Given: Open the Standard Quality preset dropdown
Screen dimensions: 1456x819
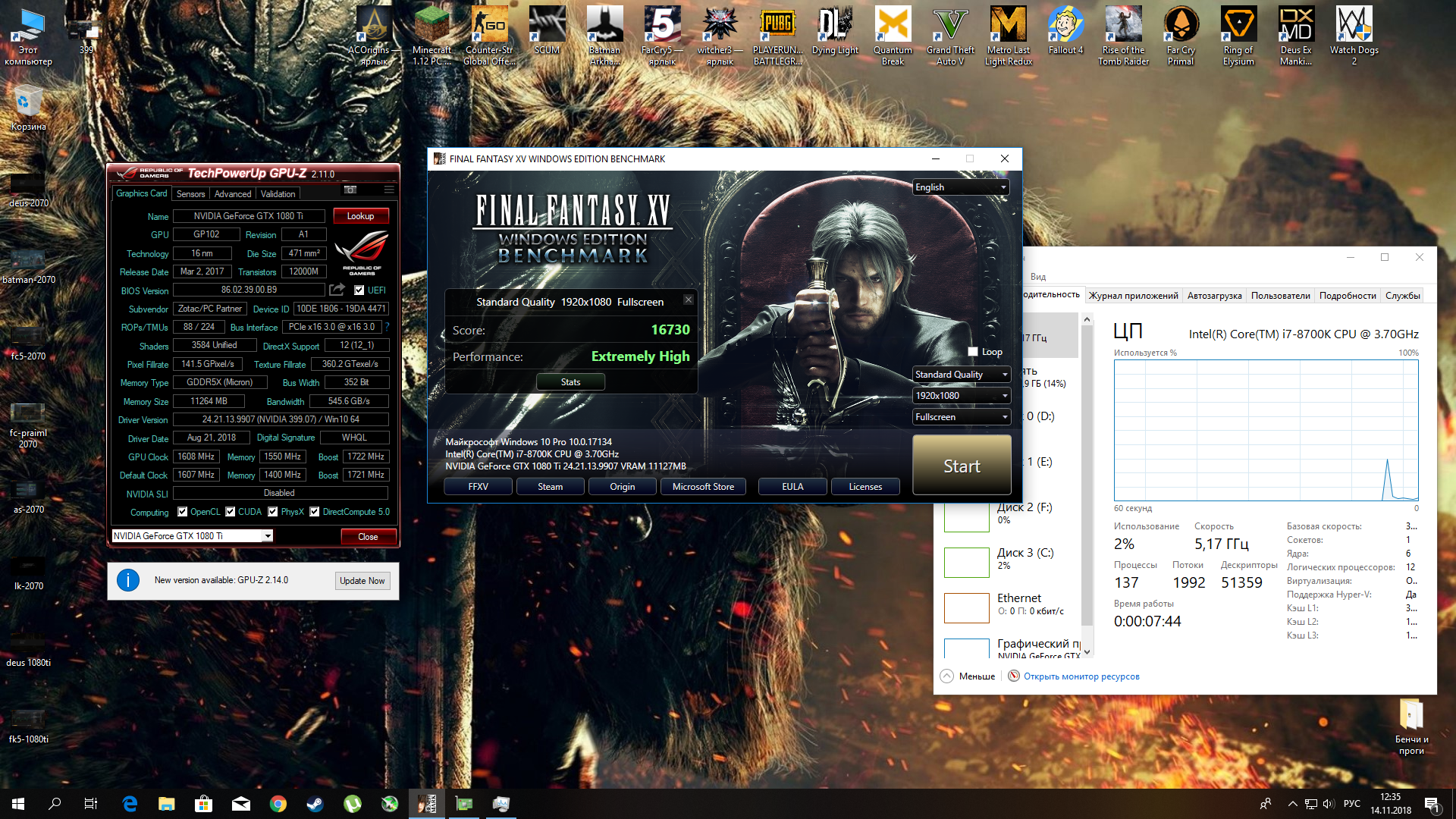Looking at the screenshot, I should click(960, 375).
